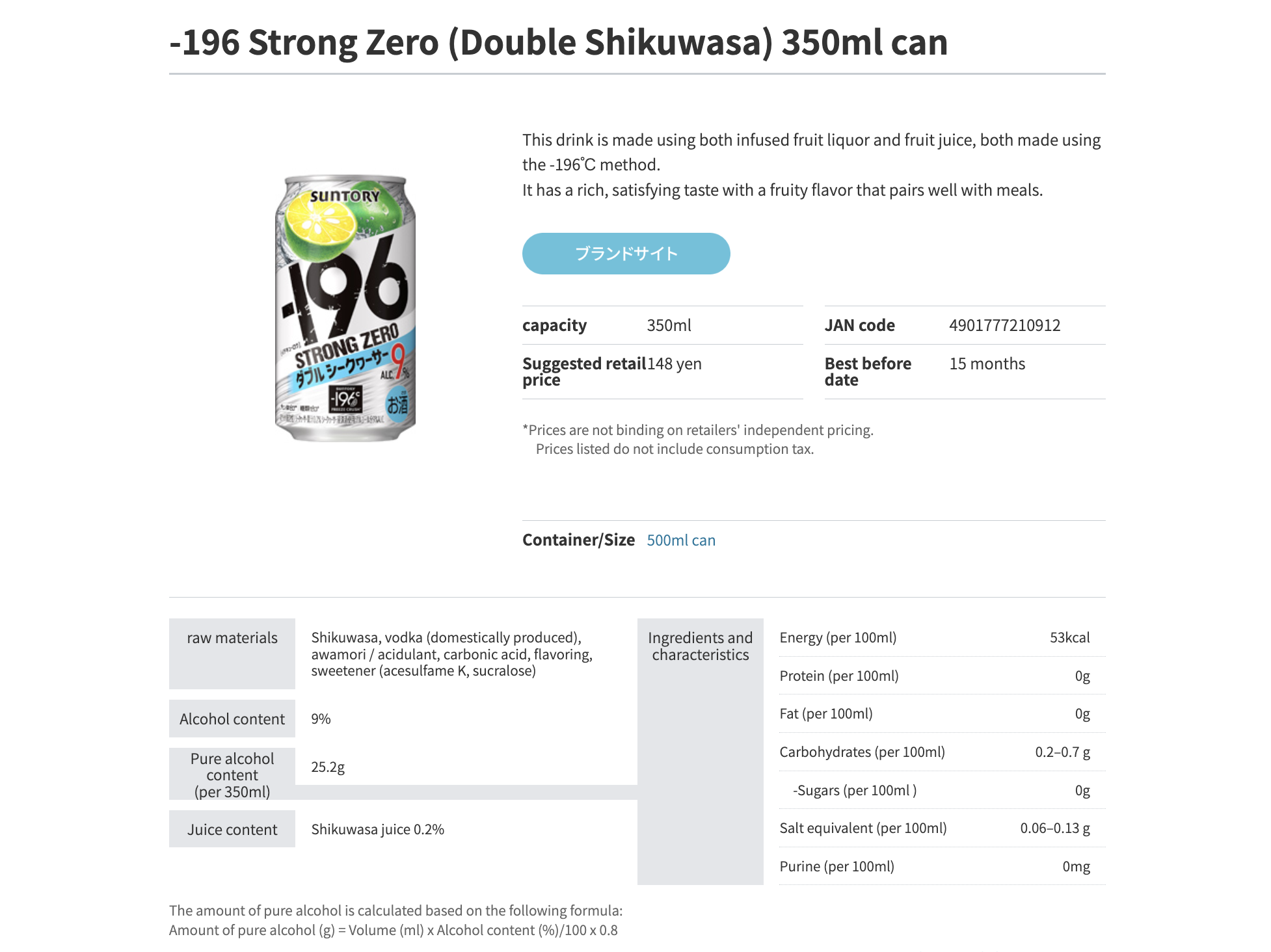Open the 500ml can container link
Screen dimensions: 1271x952
tap(680, 540)
